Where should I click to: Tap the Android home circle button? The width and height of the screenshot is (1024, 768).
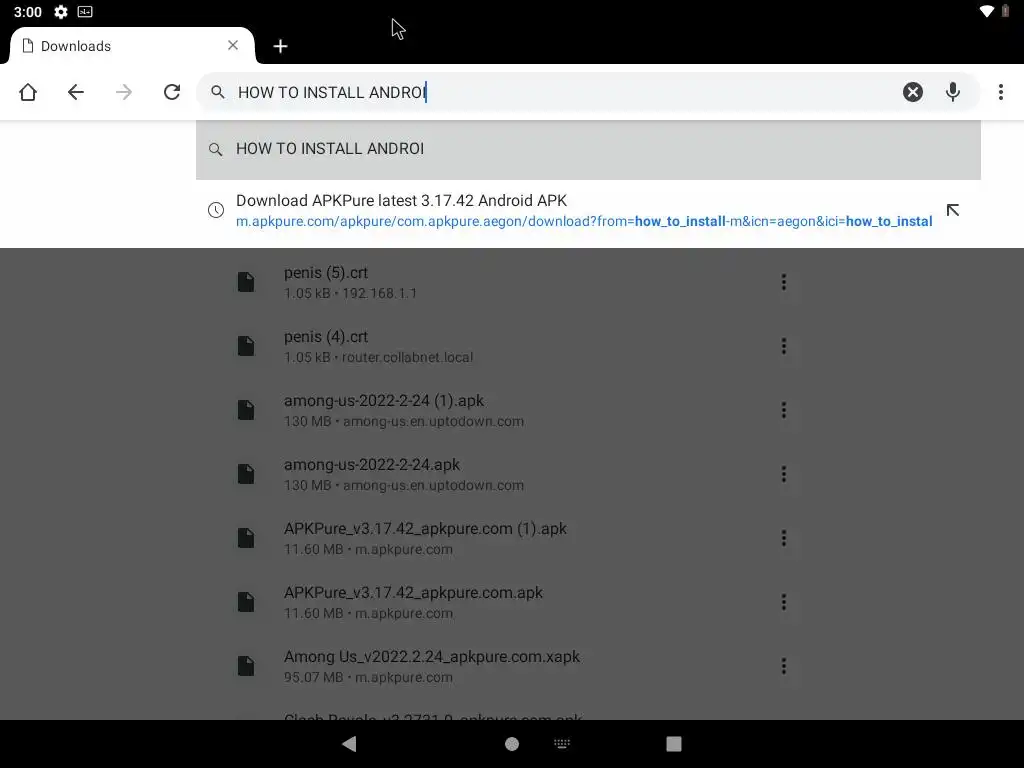click(x=512, y=744)
